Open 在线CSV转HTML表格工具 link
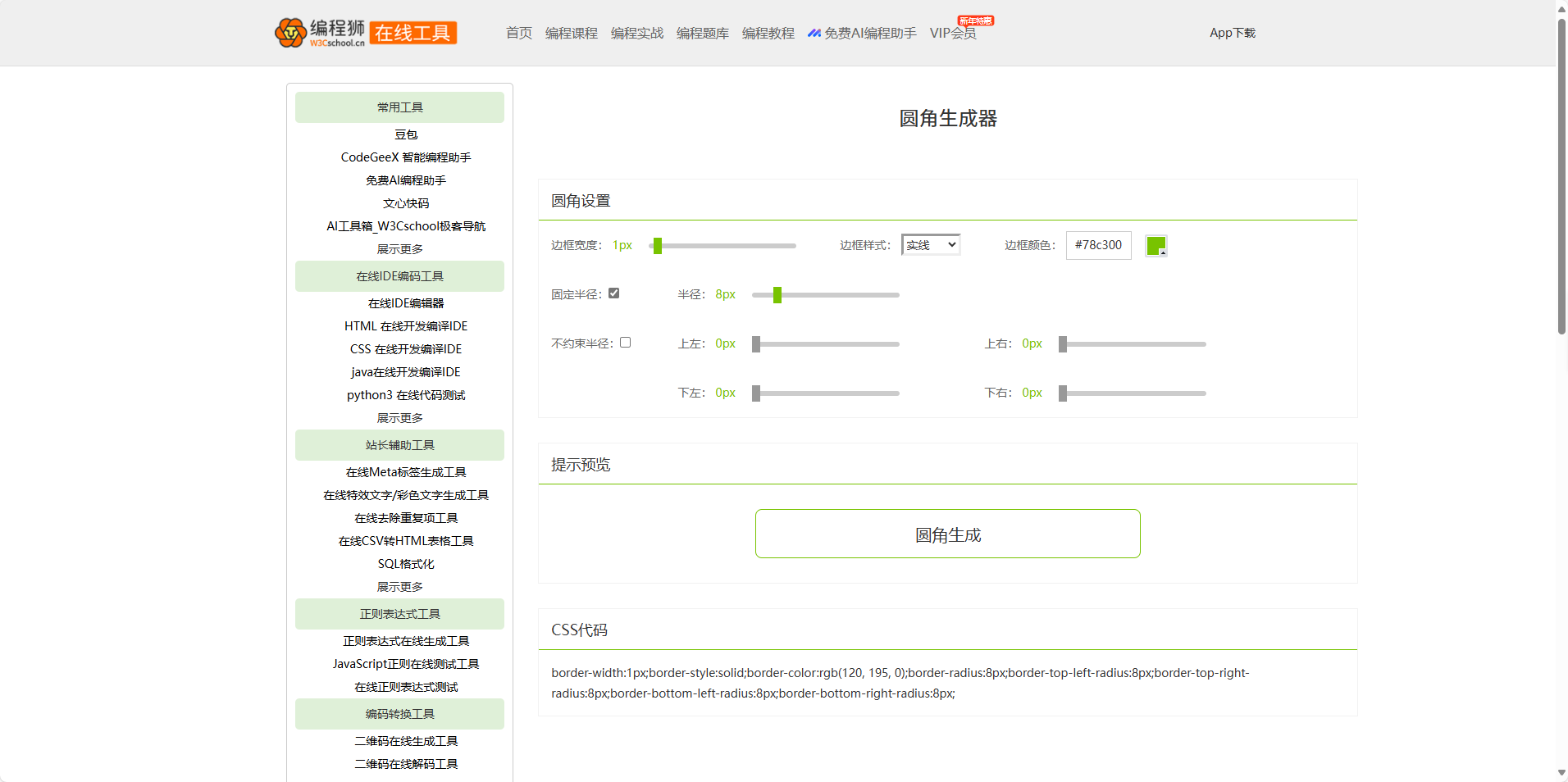1568x782 pixels. [406, 541]
